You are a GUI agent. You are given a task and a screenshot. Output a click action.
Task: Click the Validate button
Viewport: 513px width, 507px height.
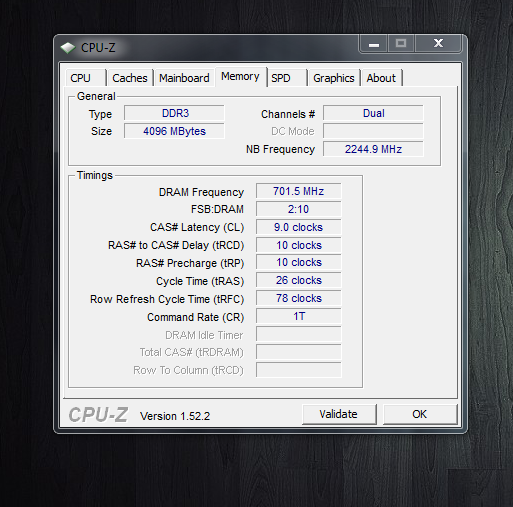click(339, 414)
